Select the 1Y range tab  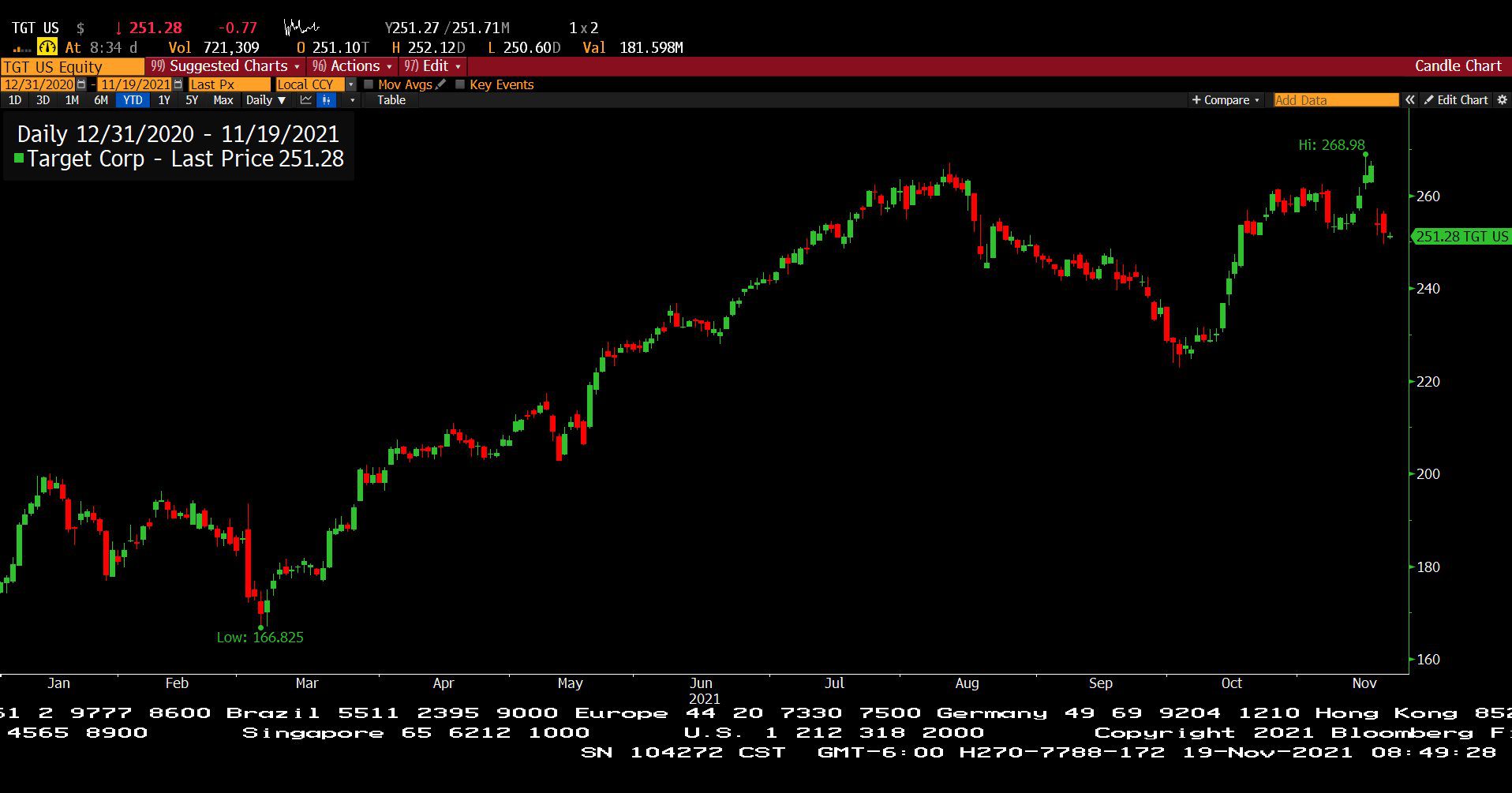164,100
